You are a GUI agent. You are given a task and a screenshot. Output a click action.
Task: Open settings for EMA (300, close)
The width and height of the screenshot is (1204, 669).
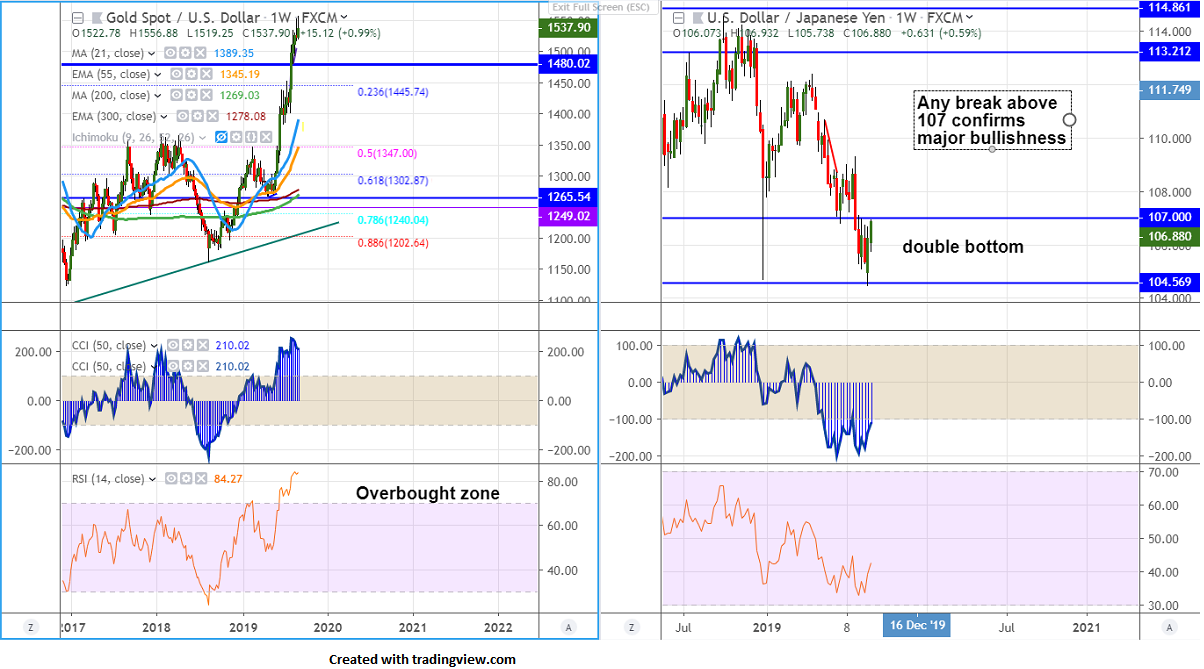197,116
